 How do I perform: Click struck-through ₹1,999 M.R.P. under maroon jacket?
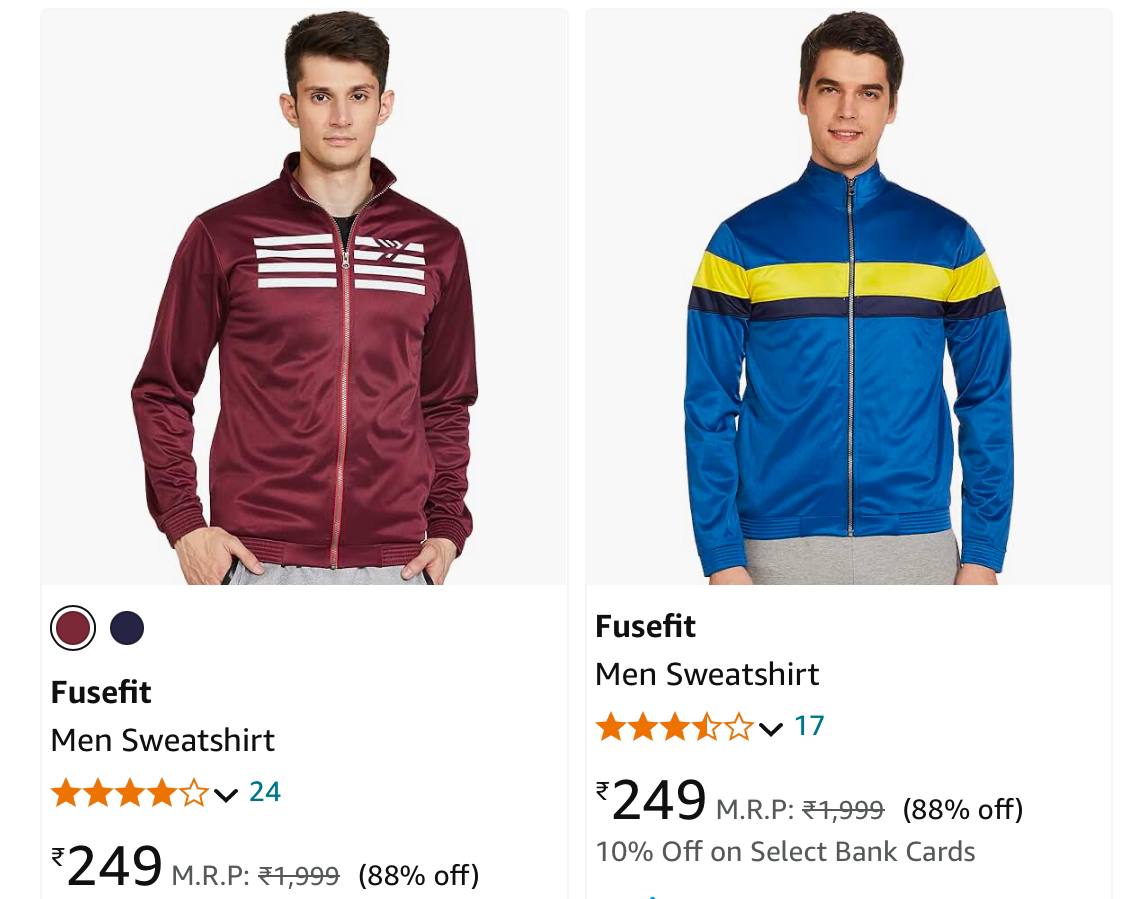299,876
